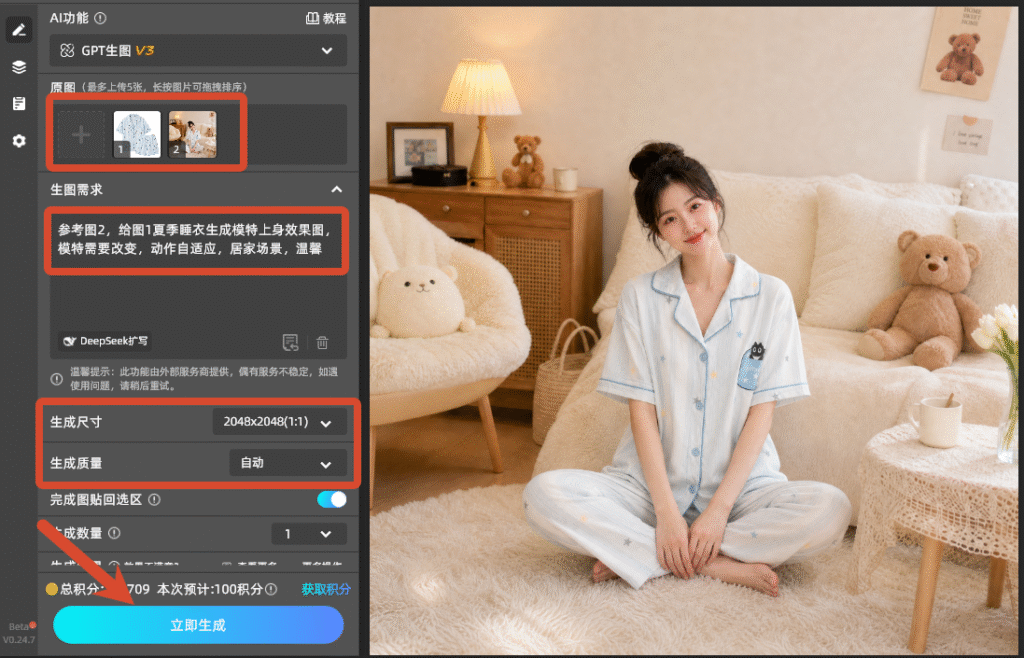
Task: Click info icon next to AI功能
Action: click(100, 18)
